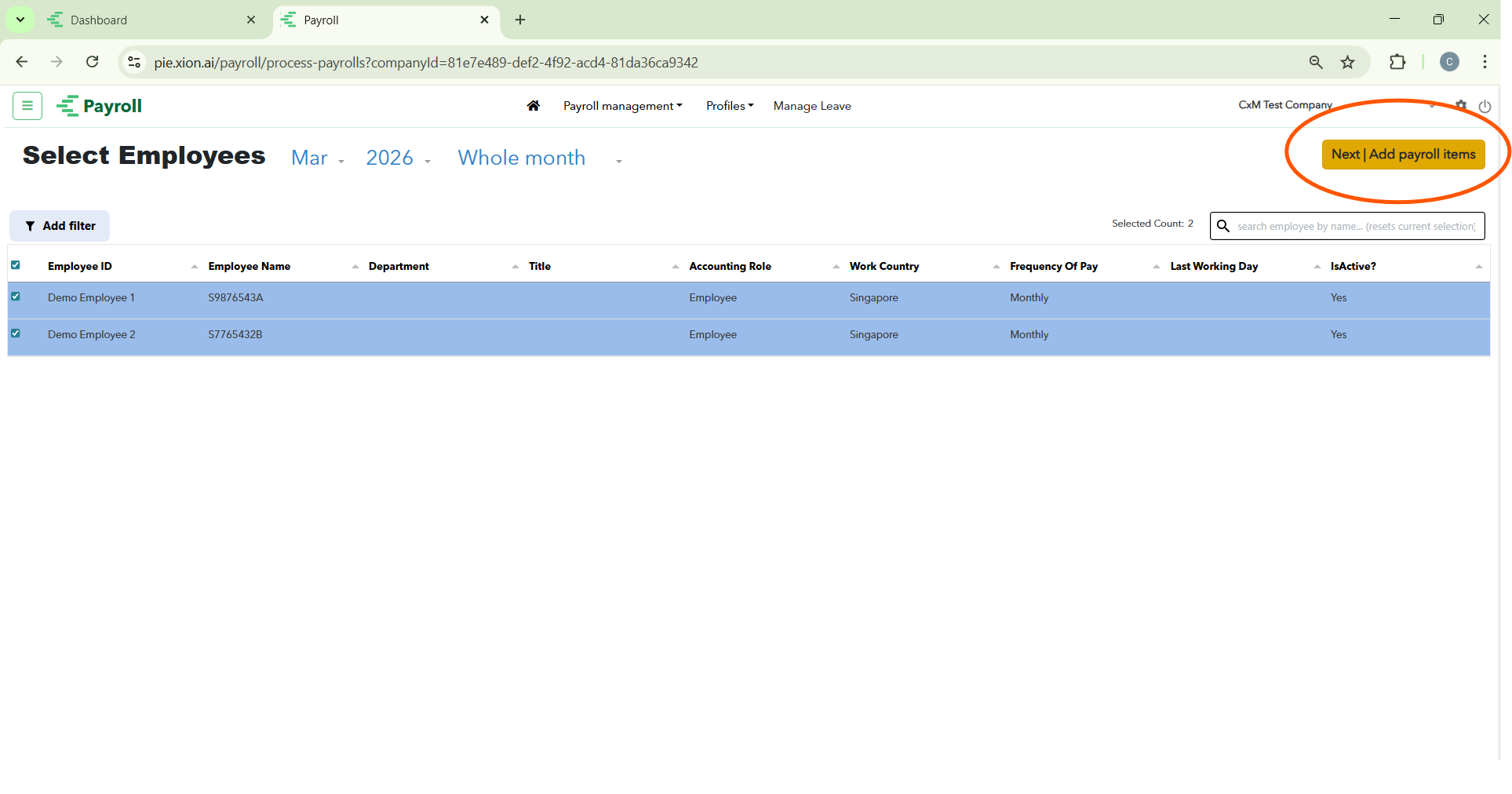This screenshot has width=1512, height=794.
Task: Uncheck Demo Employee 1 checkbox
Action: click(x=16, y=297)
